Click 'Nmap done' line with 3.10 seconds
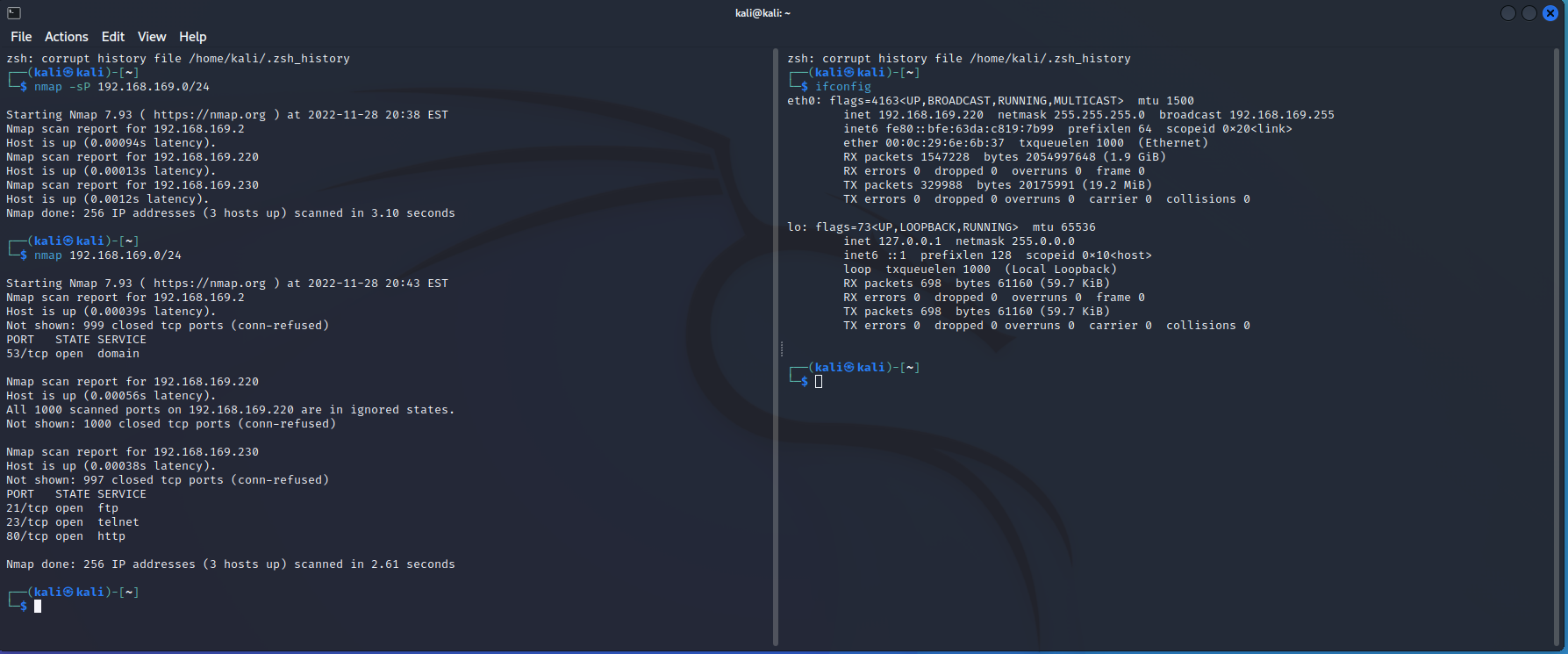 [x=231, y=213]
